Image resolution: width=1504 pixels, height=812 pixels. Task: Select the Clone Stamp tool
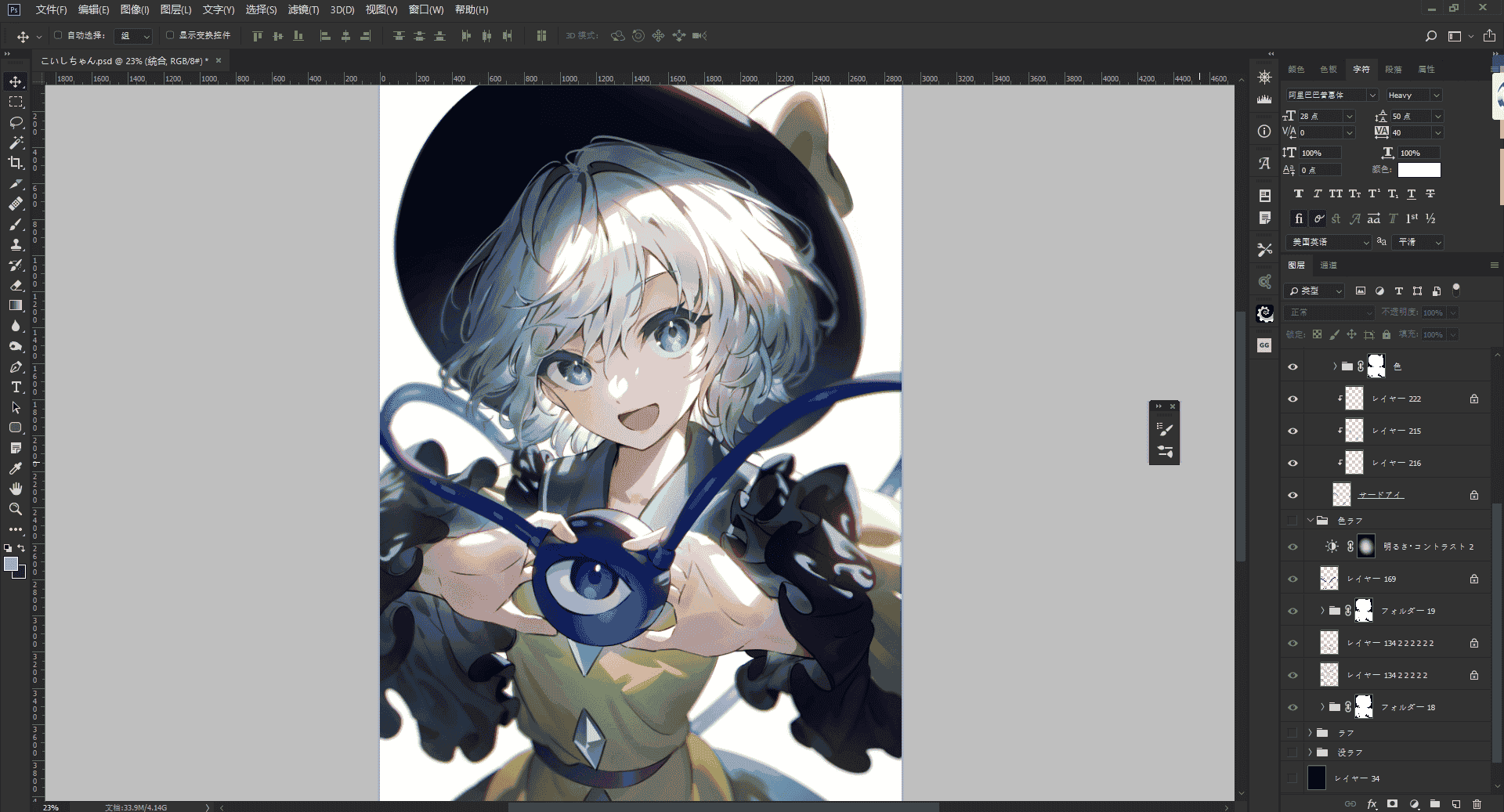pyautogui.click(x=16, y=244)
